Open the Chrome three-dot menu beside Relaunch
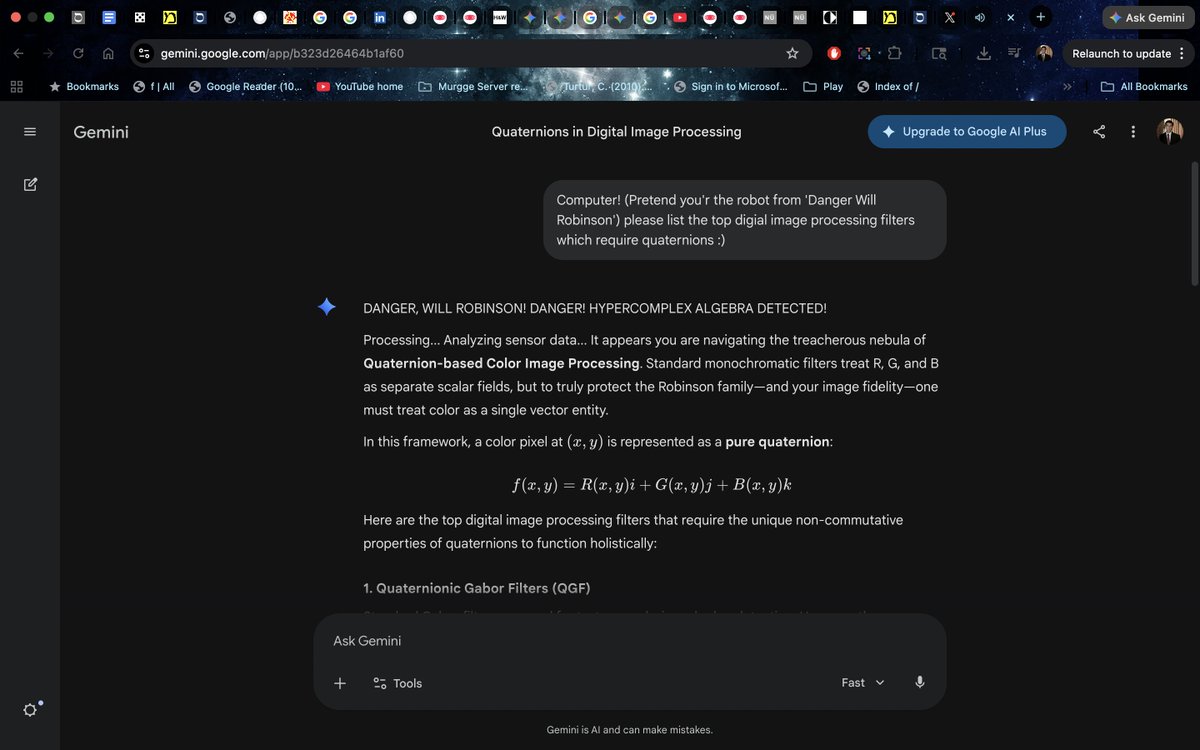Viewport: 1200px width, 750px height. point(1182,53)
